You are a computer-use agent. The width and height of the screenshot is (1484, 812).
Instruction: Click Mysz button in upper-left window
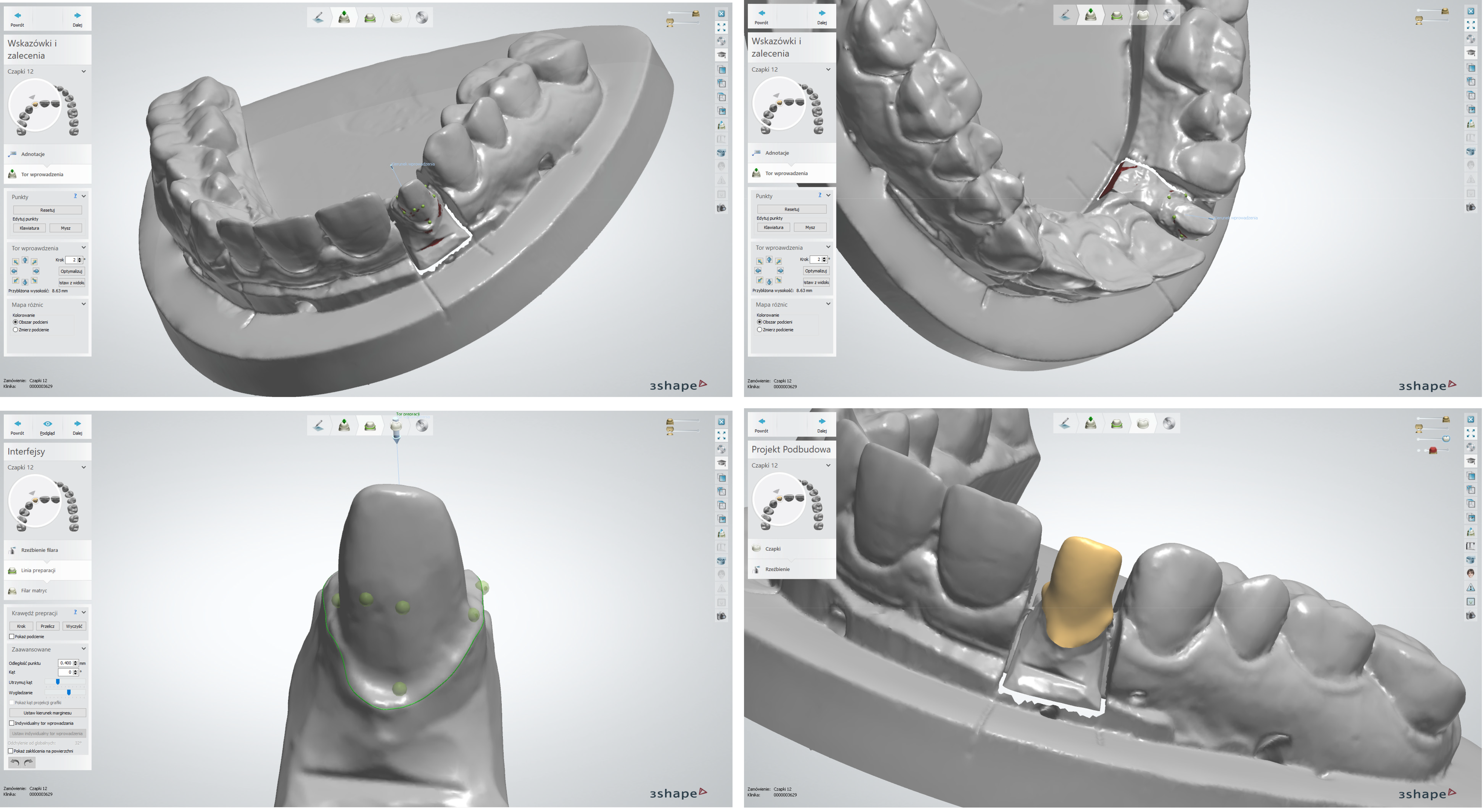[x=66, y=228]
